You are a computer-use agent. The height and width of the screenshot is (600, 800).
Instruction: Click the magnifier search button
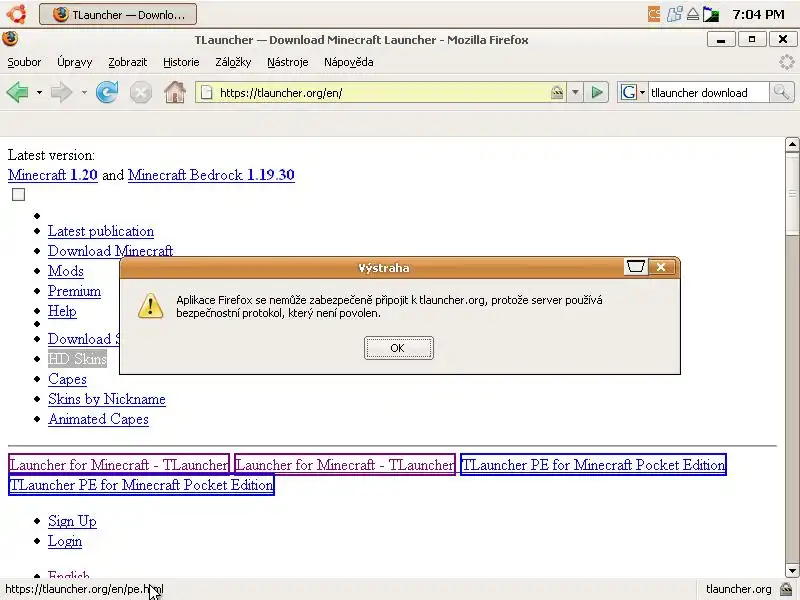click(x=781, y=92)
